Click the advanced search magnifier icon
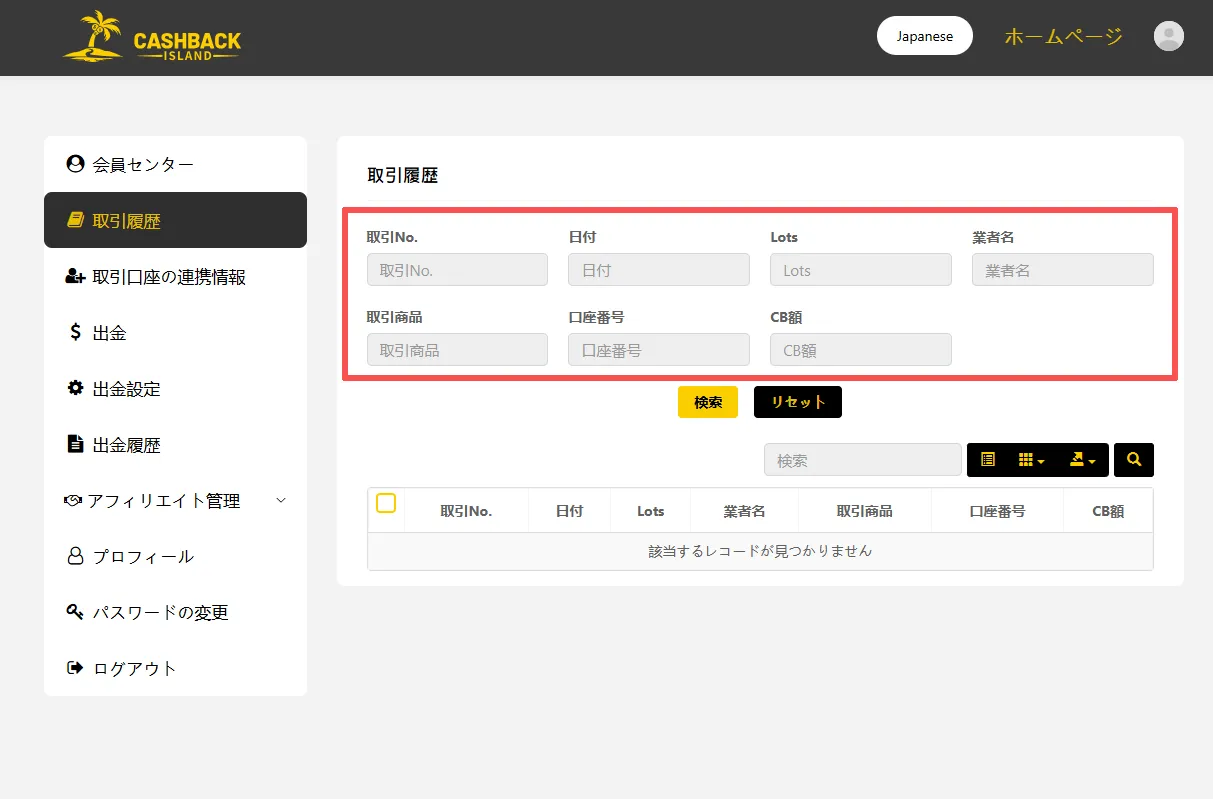The image size is (1213, 799). (1133, 460)
